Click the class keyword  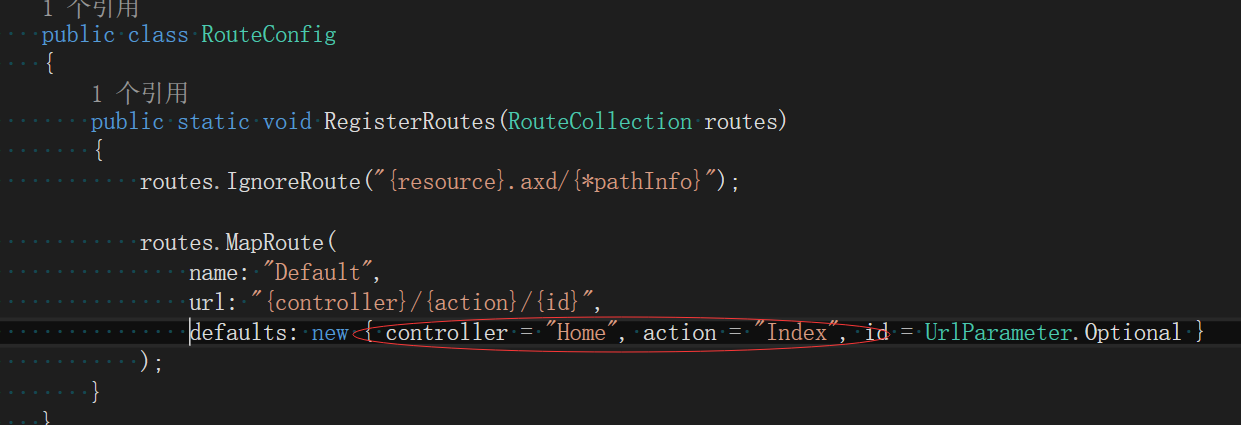coord(158,35)
